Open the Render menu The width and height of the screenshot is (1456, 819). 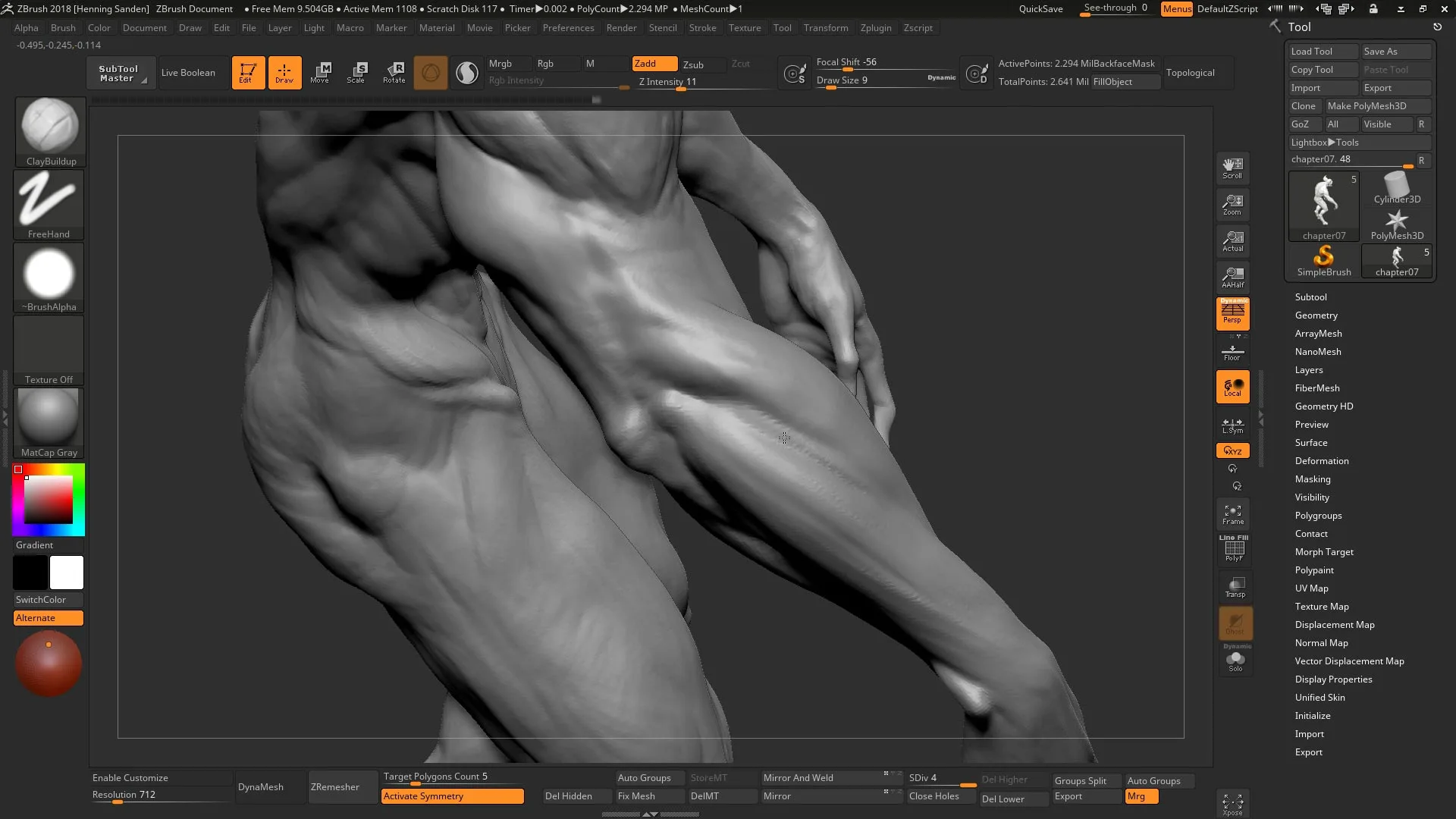(x=621, y=28)
